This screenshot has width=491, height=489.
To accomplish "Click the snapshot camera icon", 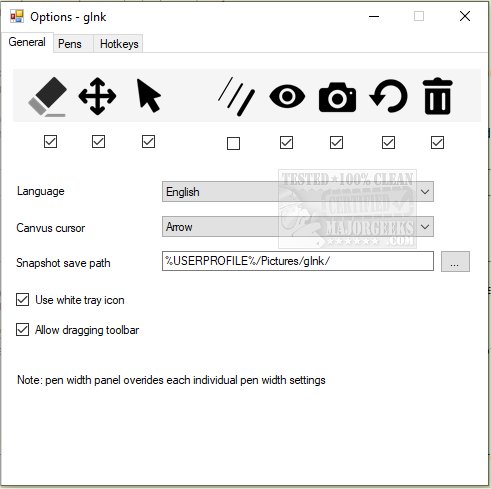I will tap(337, 97).
